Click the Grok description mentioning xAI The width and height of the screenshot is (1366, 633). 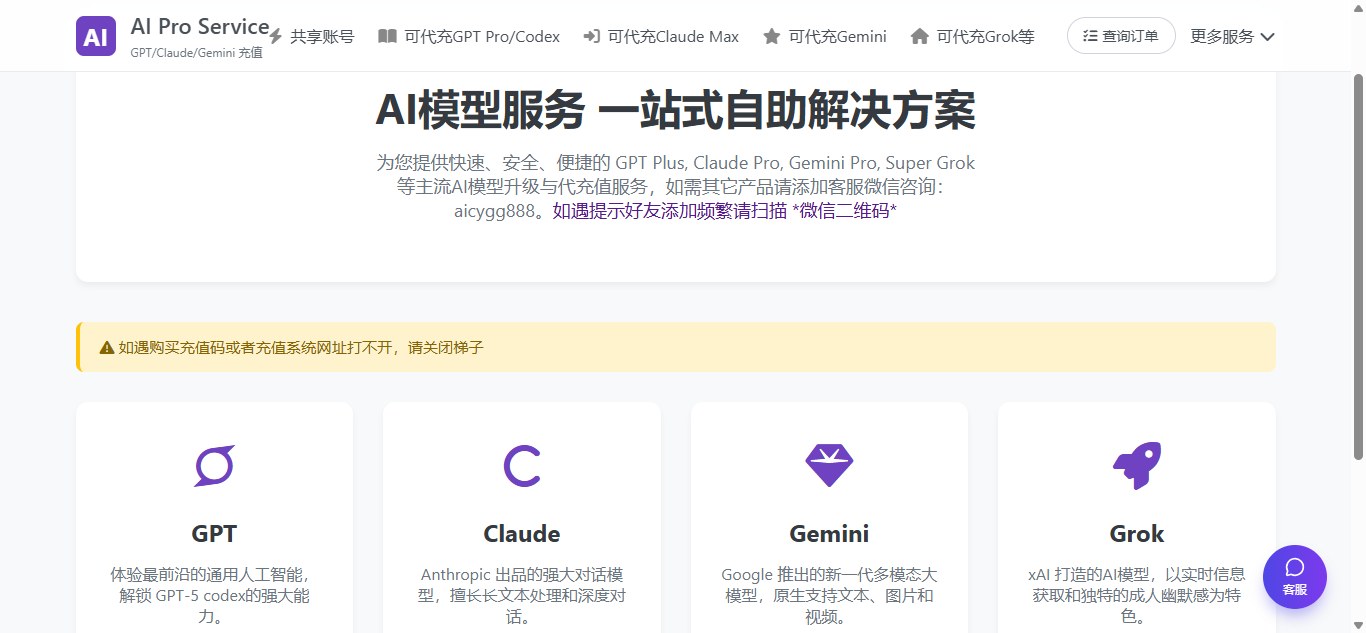1137,596
